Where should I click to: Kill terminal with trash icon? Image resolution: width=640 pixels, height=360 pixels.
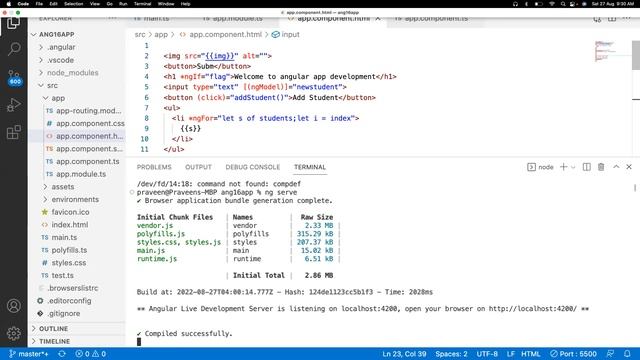[601, 167]
